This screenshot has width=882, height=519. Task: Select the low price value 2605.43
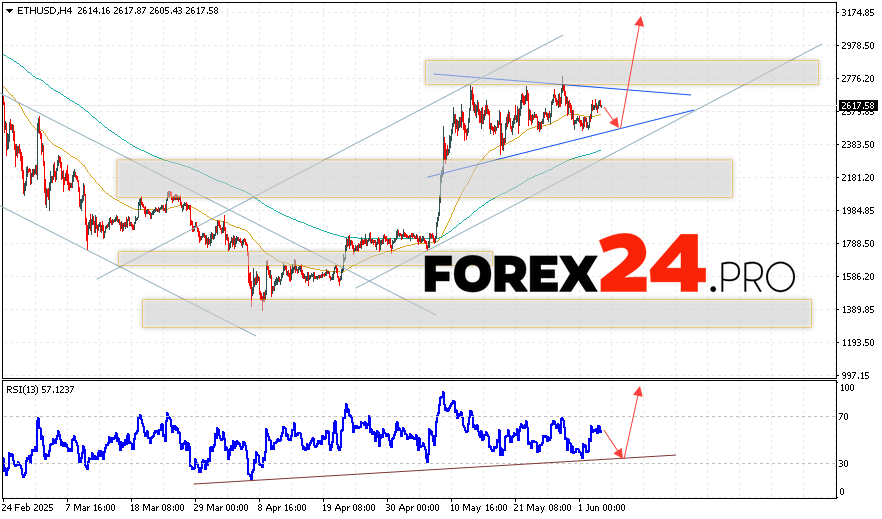click(x=165, y=11)
